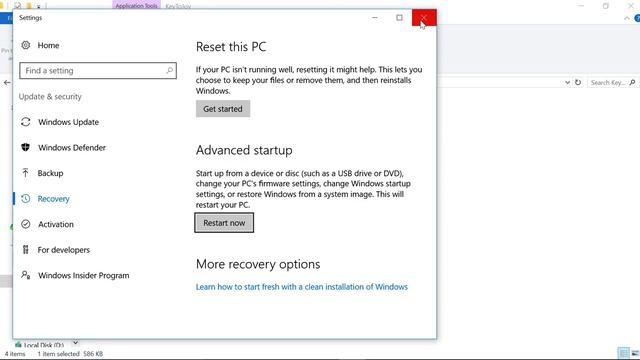Click the Activation checkmark icon
This screenshot has width=640, height=360.
click(x=26, y=224)
